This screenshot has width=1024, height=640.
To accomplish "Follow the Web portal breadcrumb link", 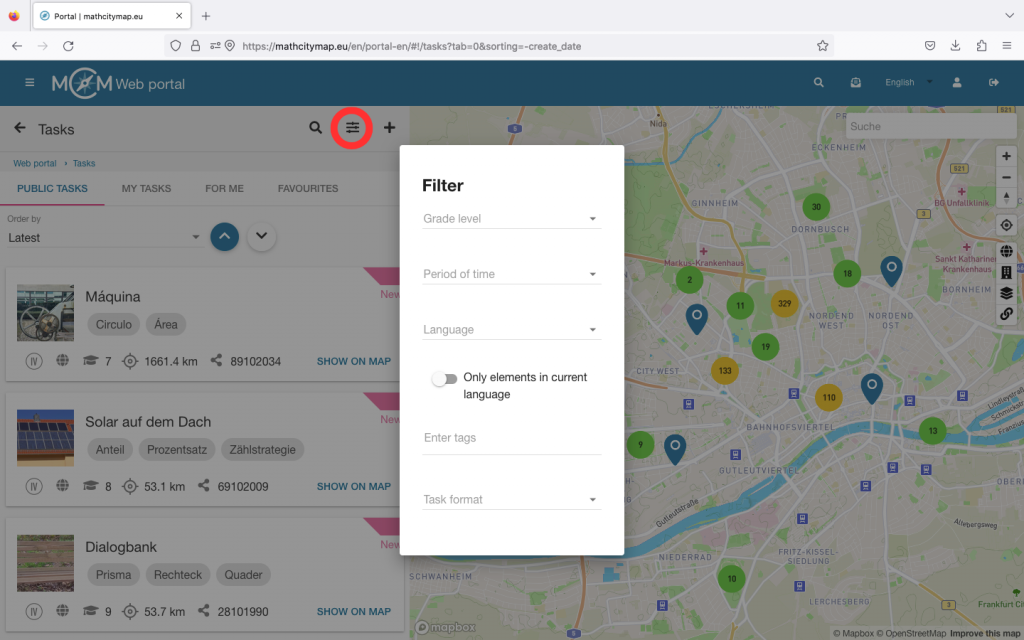I will [x=34, y=163].
